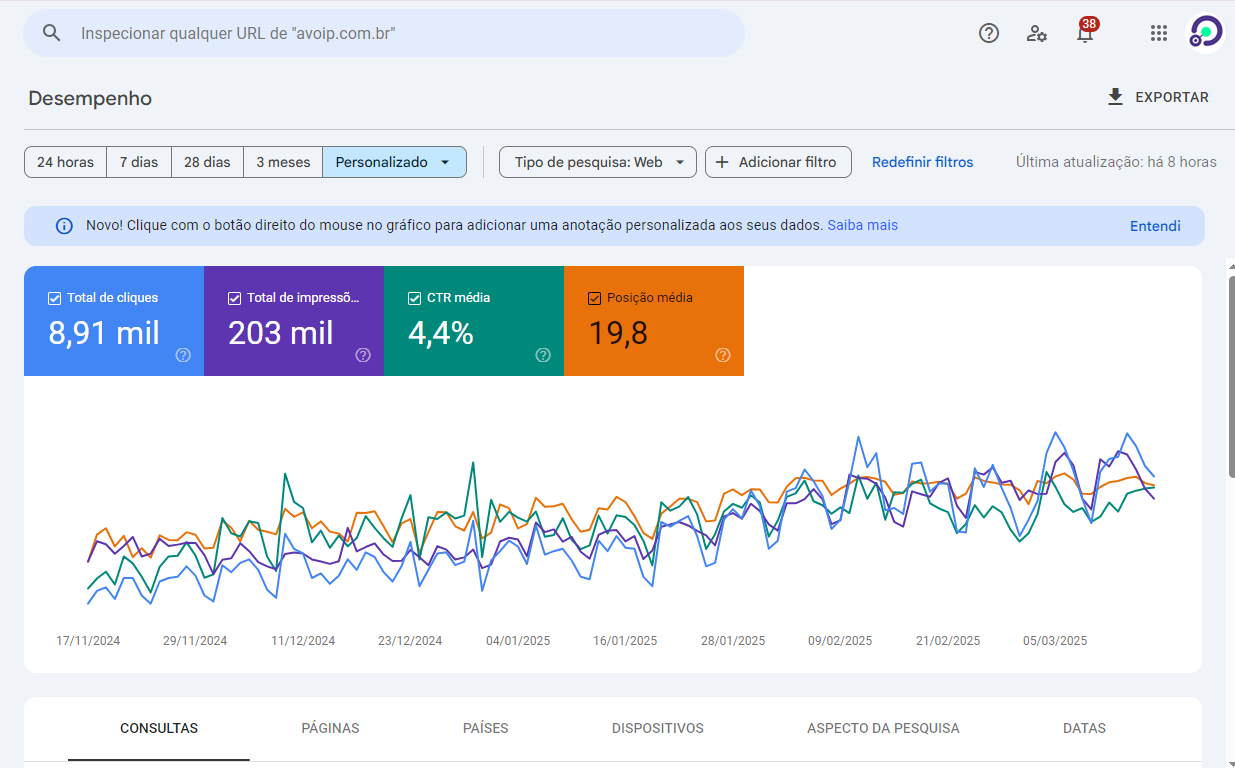
Task: Dismiss the banner with the Entendi button
Action: (x=1155, y=226)
